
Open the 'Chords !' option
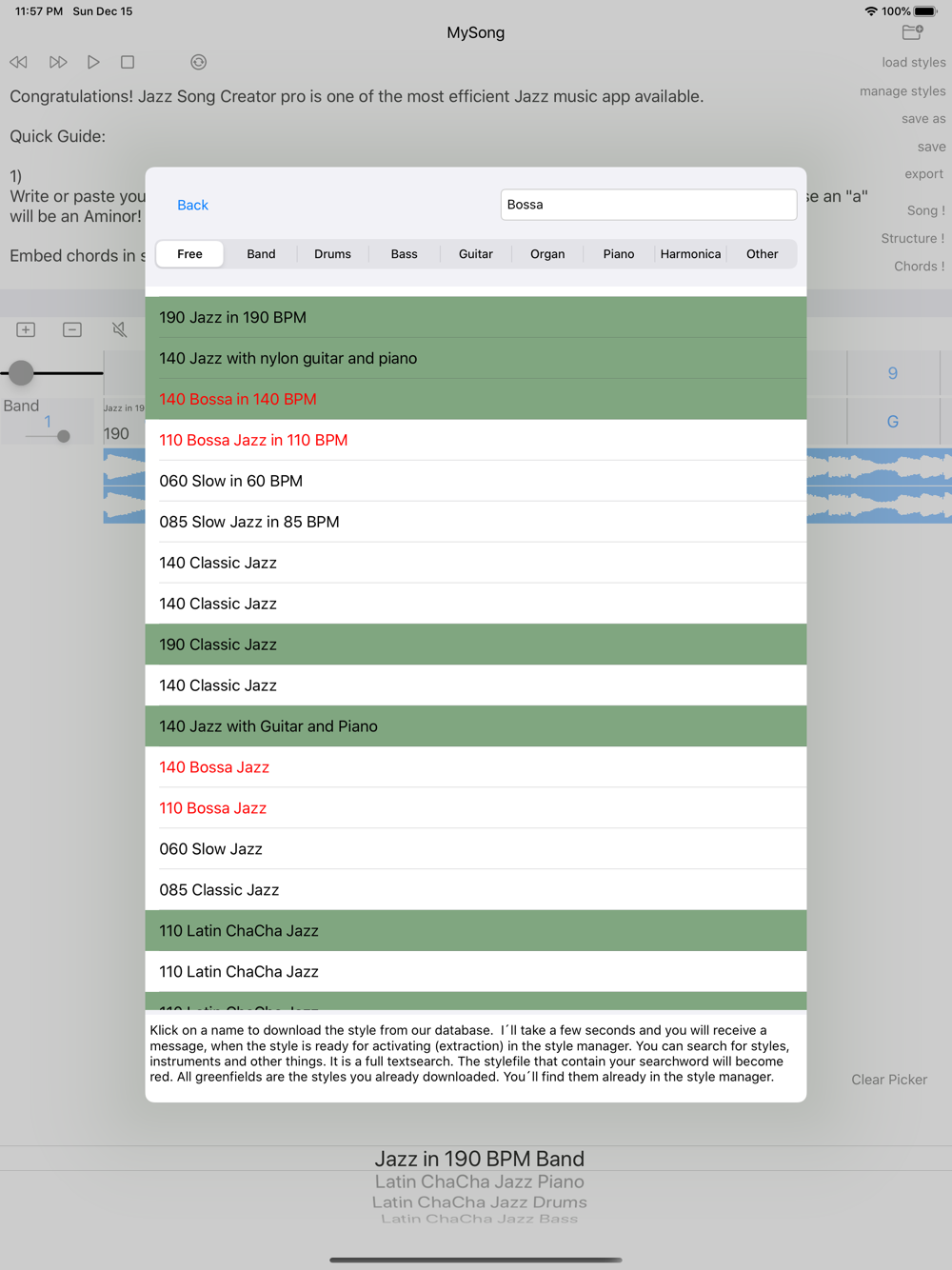point(919,267)
